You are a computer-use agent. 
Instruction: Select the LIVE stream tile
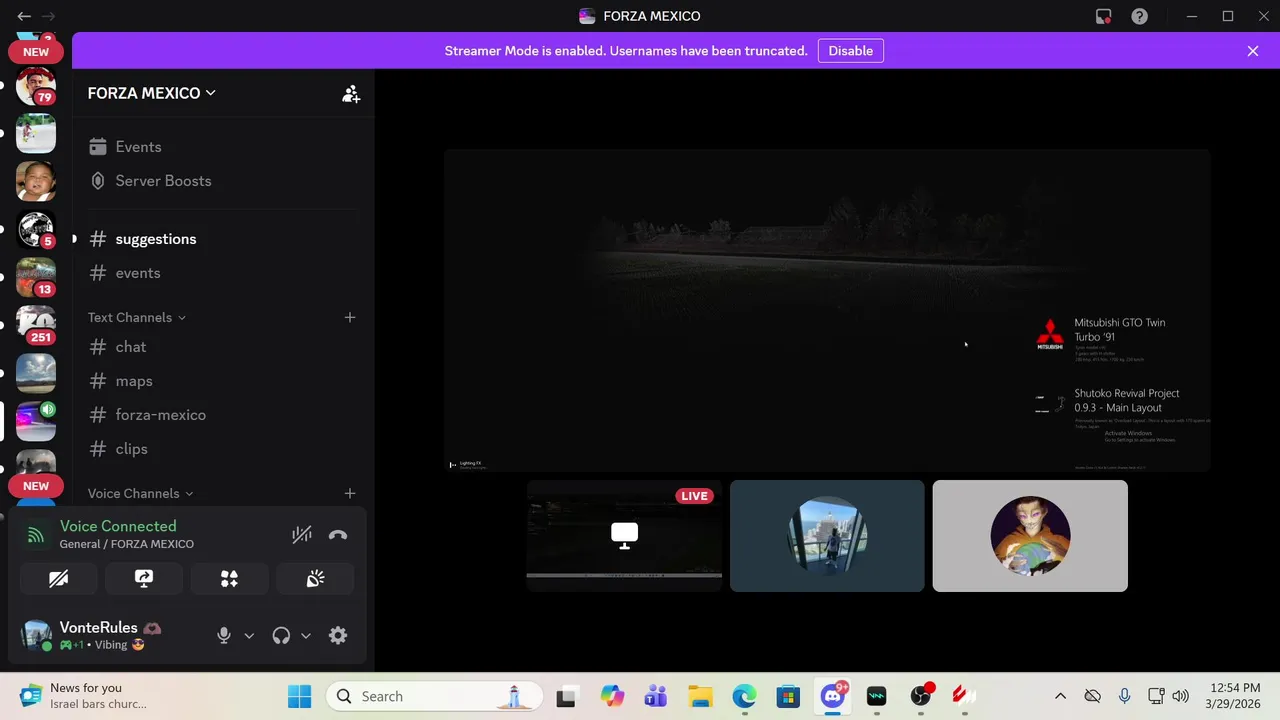tap(624, 536)
